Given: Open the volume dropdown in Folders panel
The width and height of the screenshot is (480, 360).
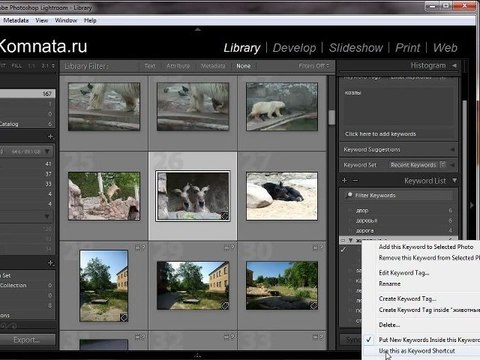Looking at the screenshot, I should (x=47, y=152).
